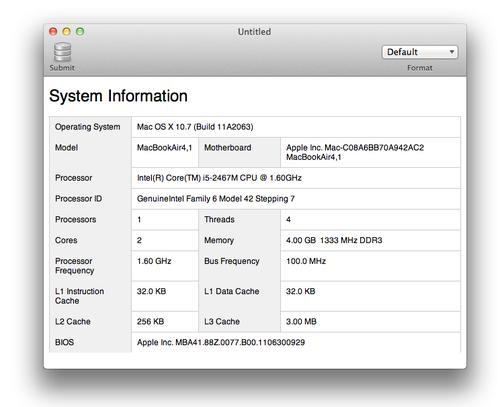
Task: Click the Model row label
Action: (x=66, y=148)
